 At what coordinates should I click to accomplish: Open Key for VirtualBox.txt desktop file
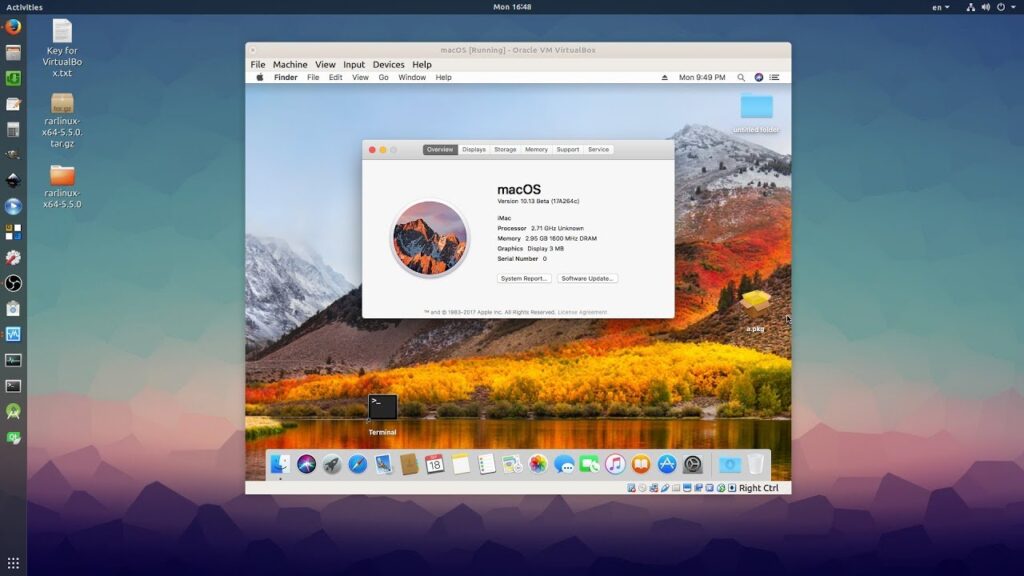pyautogui.click(x=62, y=48)
